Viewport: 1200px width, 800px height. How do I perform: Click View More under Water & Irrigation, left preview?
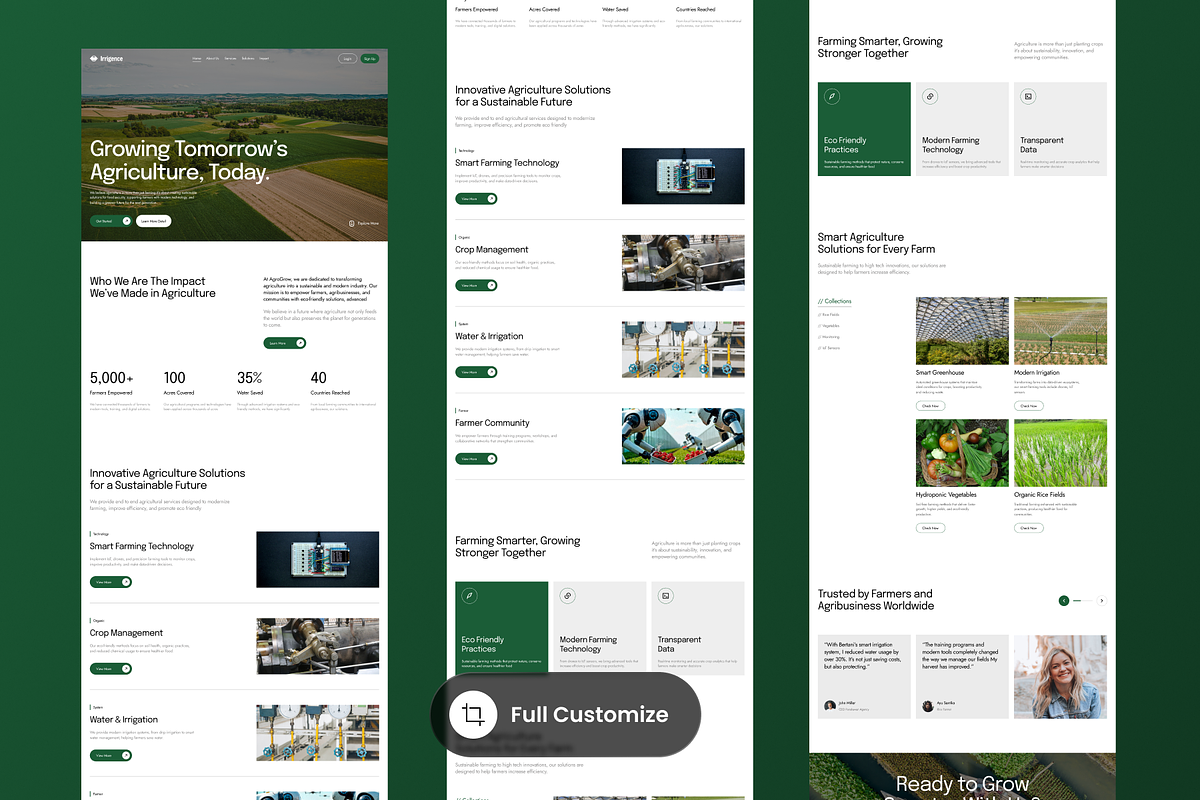tap(111, 756)
